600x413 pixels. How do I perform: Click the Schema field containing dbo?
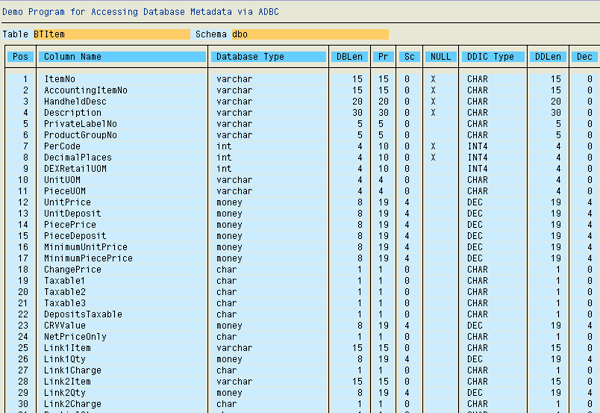[x=317, y=34]
